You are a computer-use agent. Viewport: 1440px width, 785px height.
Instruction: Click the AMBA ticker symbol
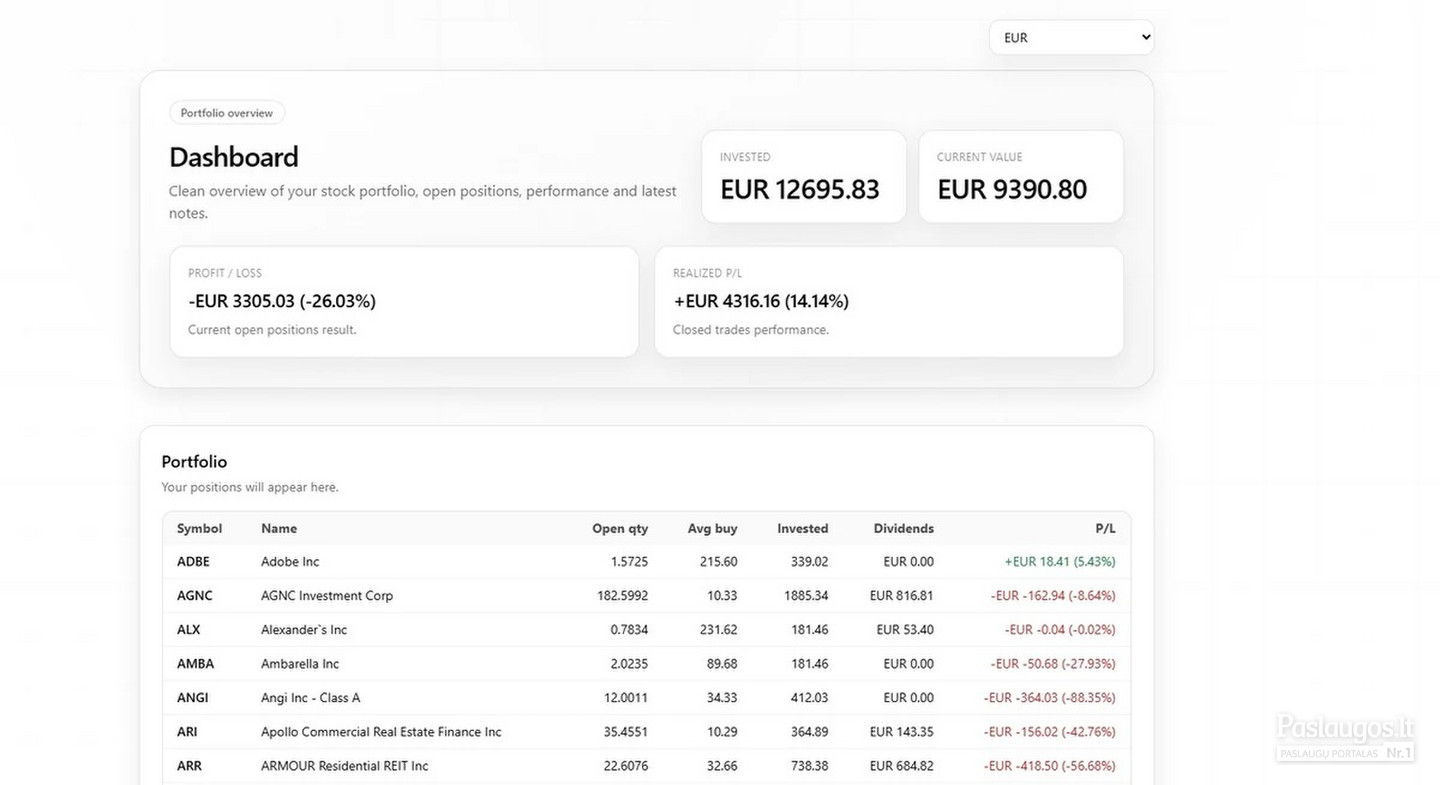[x=196, y=664]
